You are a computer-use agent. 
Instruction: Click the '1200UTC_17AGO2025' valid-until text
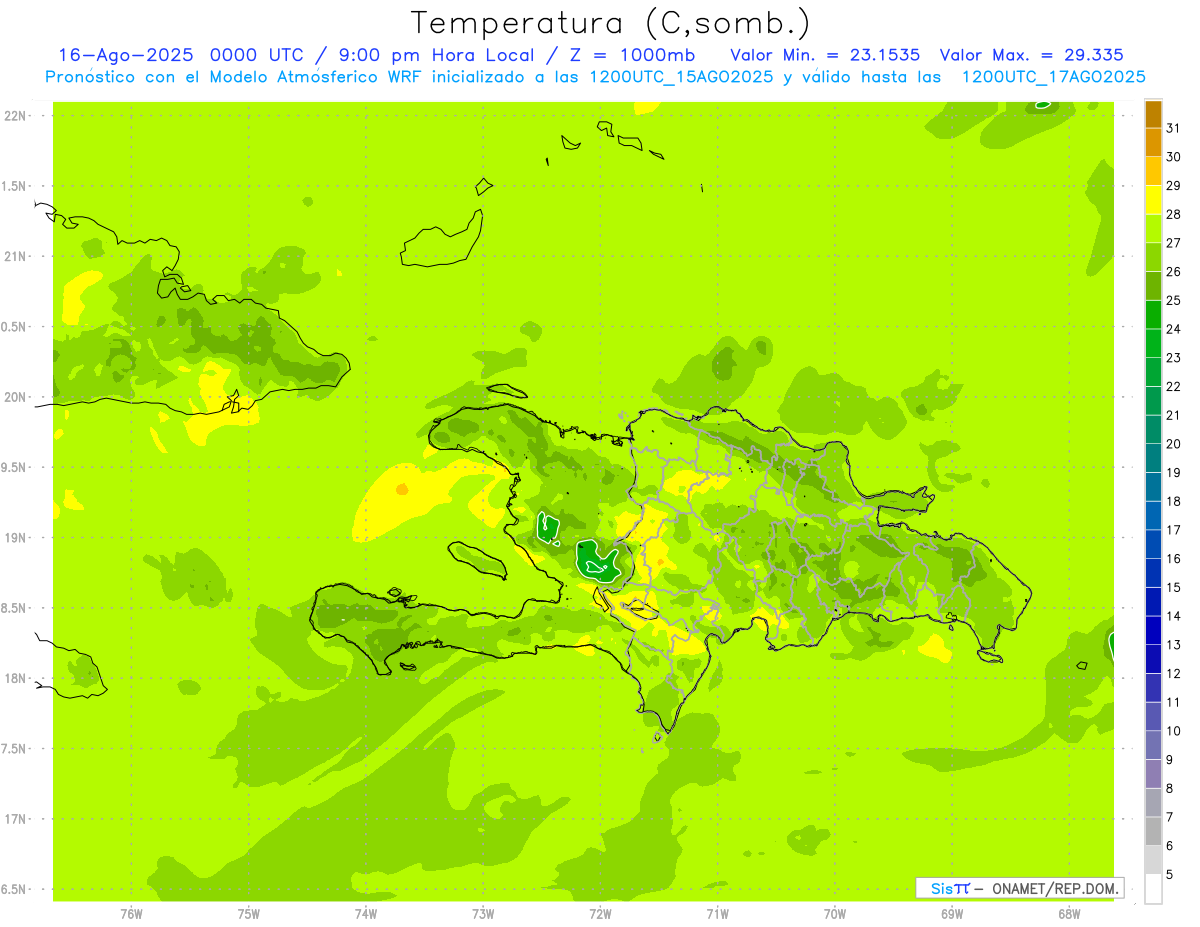point(1053,77)
